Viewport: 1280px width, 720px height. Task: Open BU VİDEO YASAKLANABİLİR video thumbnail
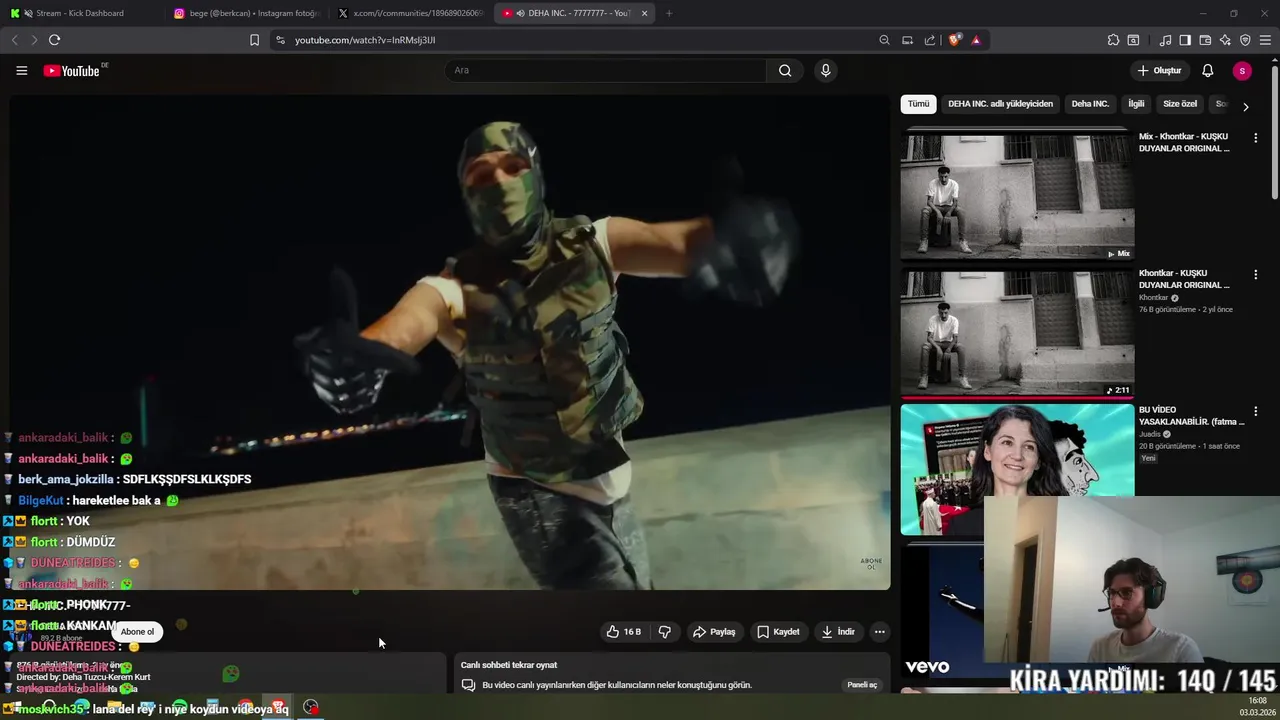pyautogui.click(x=1017, y=469)
